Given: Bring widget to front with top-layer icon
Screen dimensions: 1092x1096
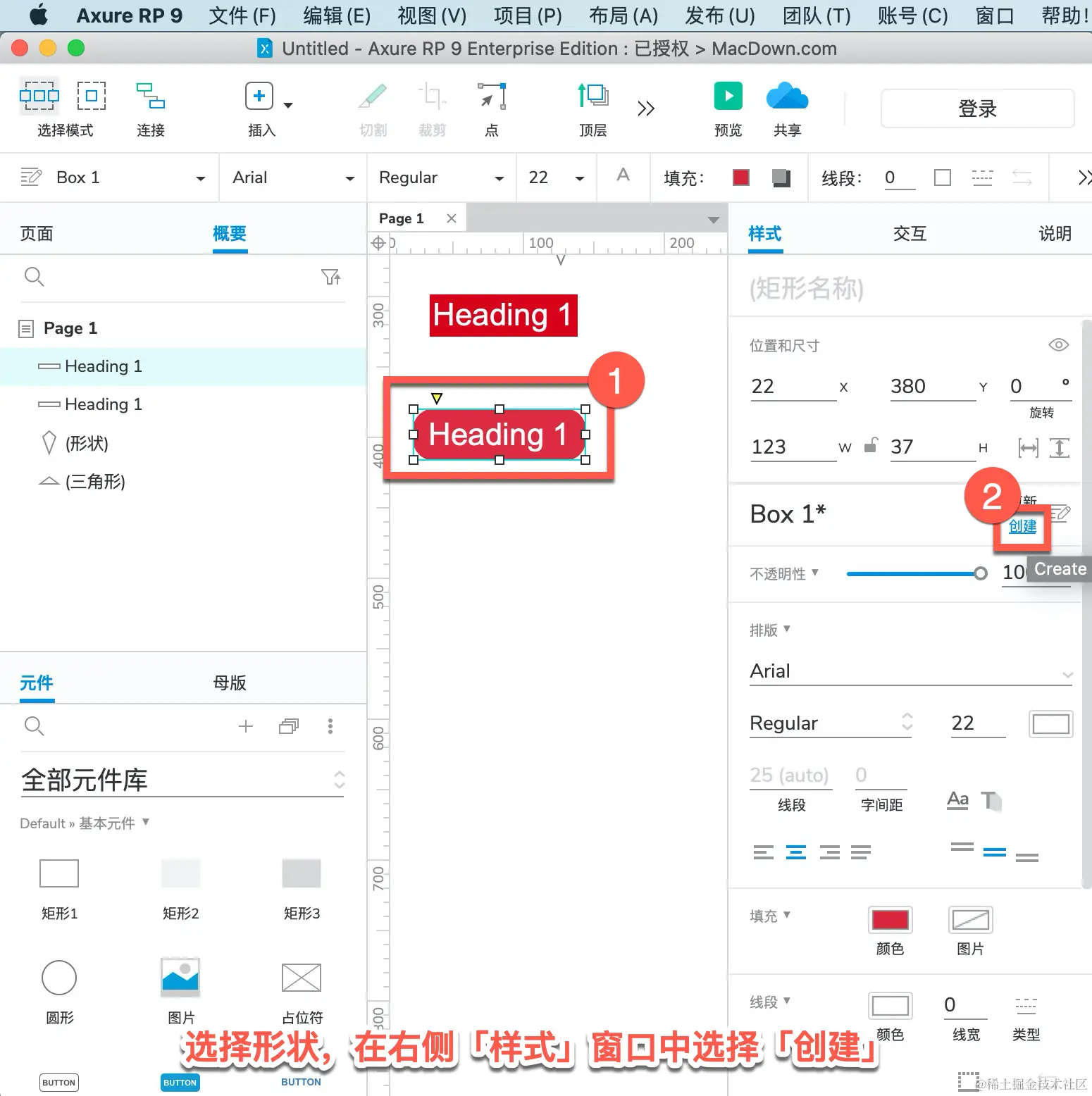Looking at the screenshot, I should click(593, 96).
